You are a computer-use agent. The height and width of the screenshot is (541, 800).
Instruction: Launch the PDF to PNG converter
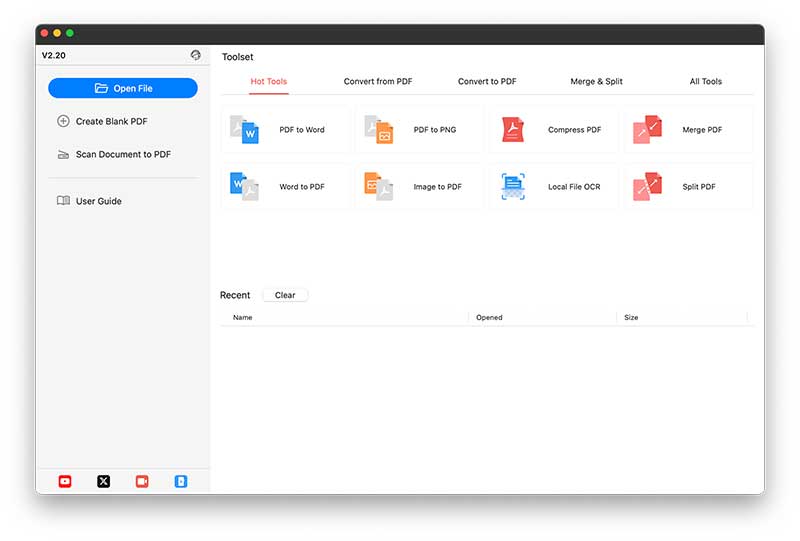pyautogui.click(x=419, y=130)
